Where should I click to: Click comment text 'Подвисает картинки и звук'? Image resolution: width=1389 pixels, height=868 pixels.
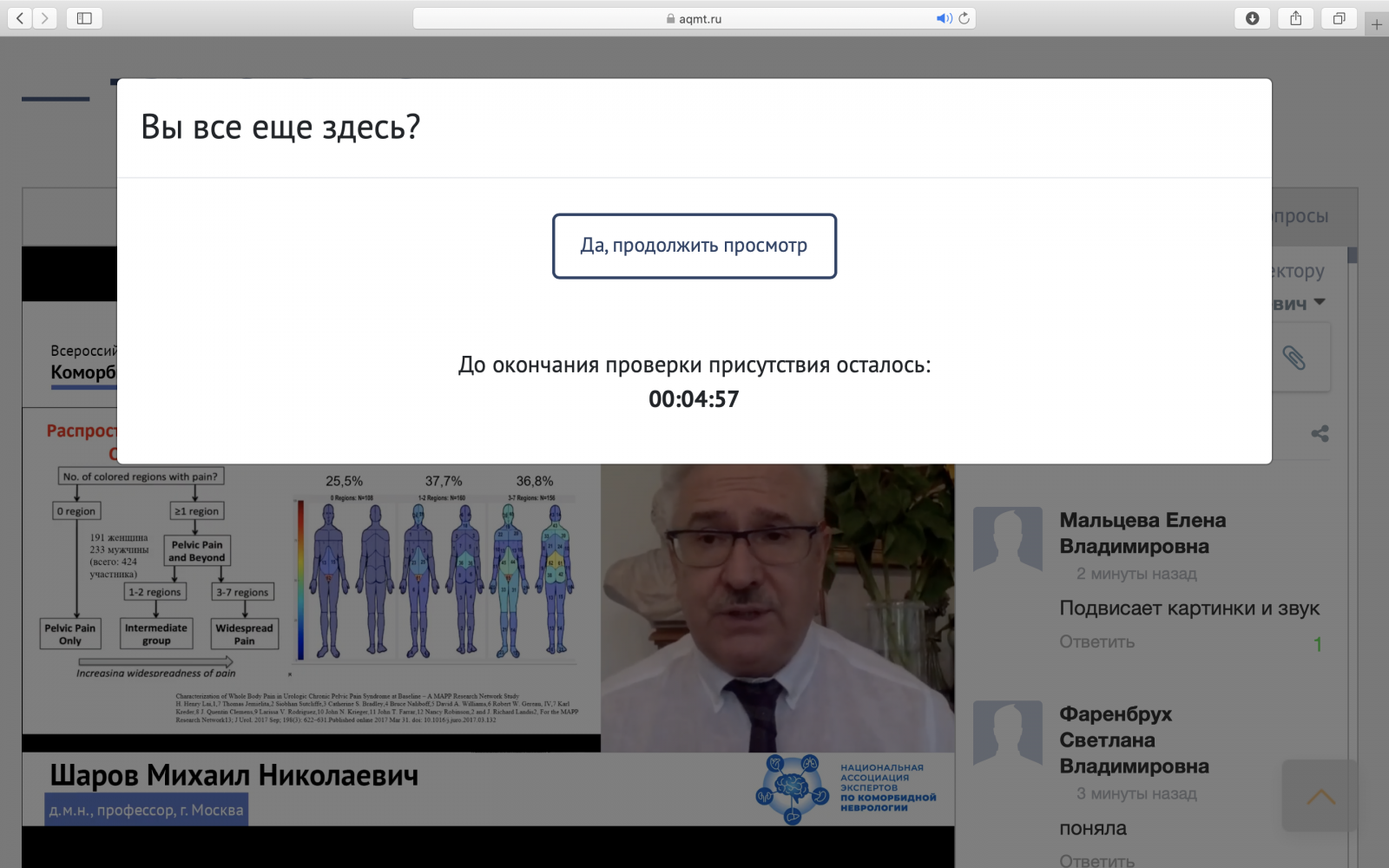[1189, 608]
